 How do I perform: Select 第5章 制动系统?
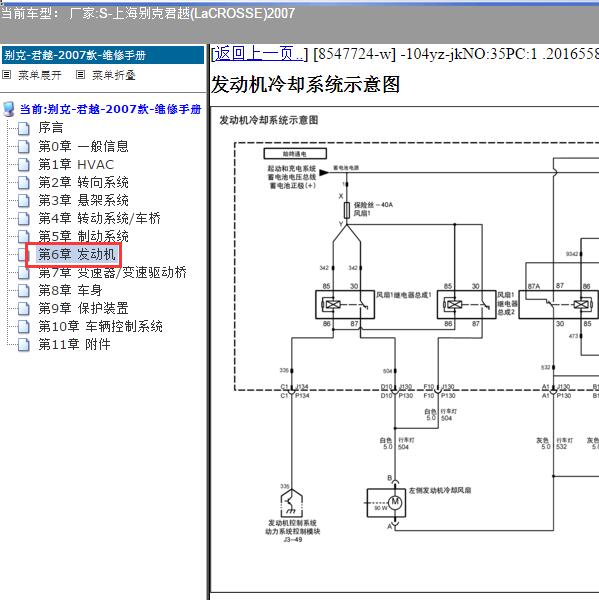83,236
